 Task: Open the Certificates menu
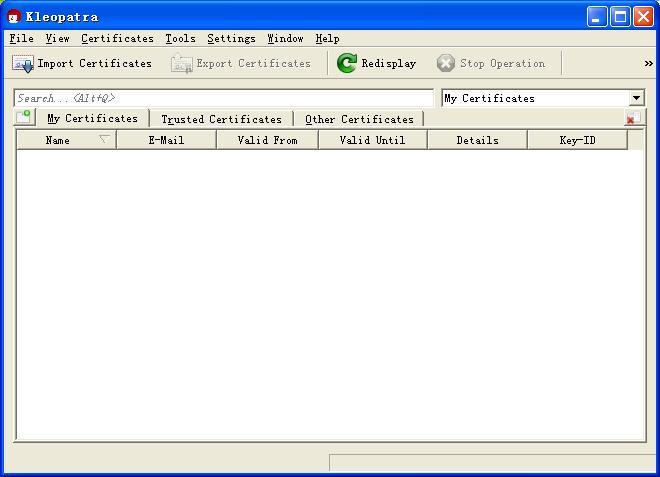pyautogui.click(x=117, y=38)
